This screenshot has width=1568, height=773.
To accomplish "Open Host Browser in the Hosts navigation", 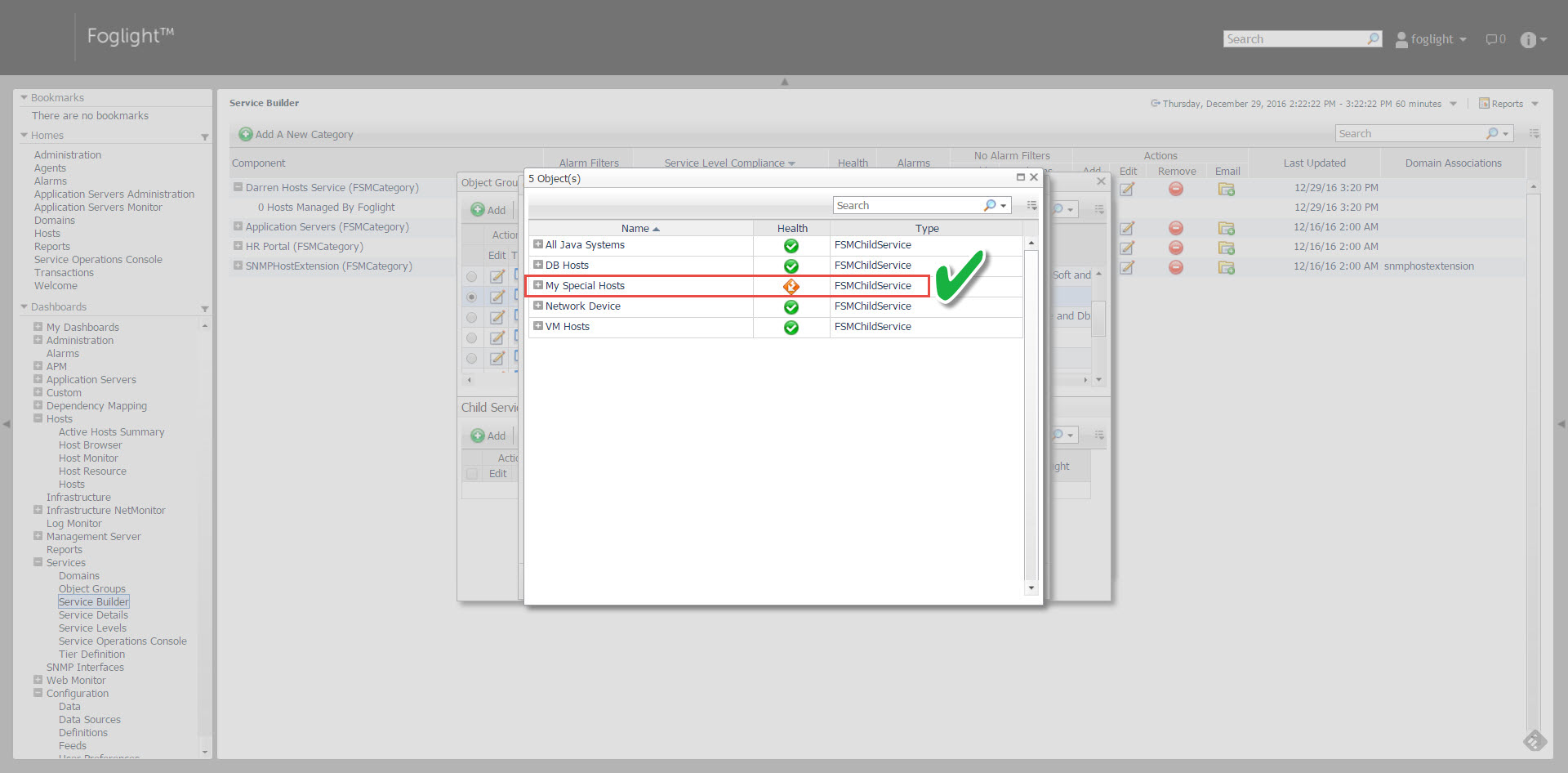I will (90, 445).
